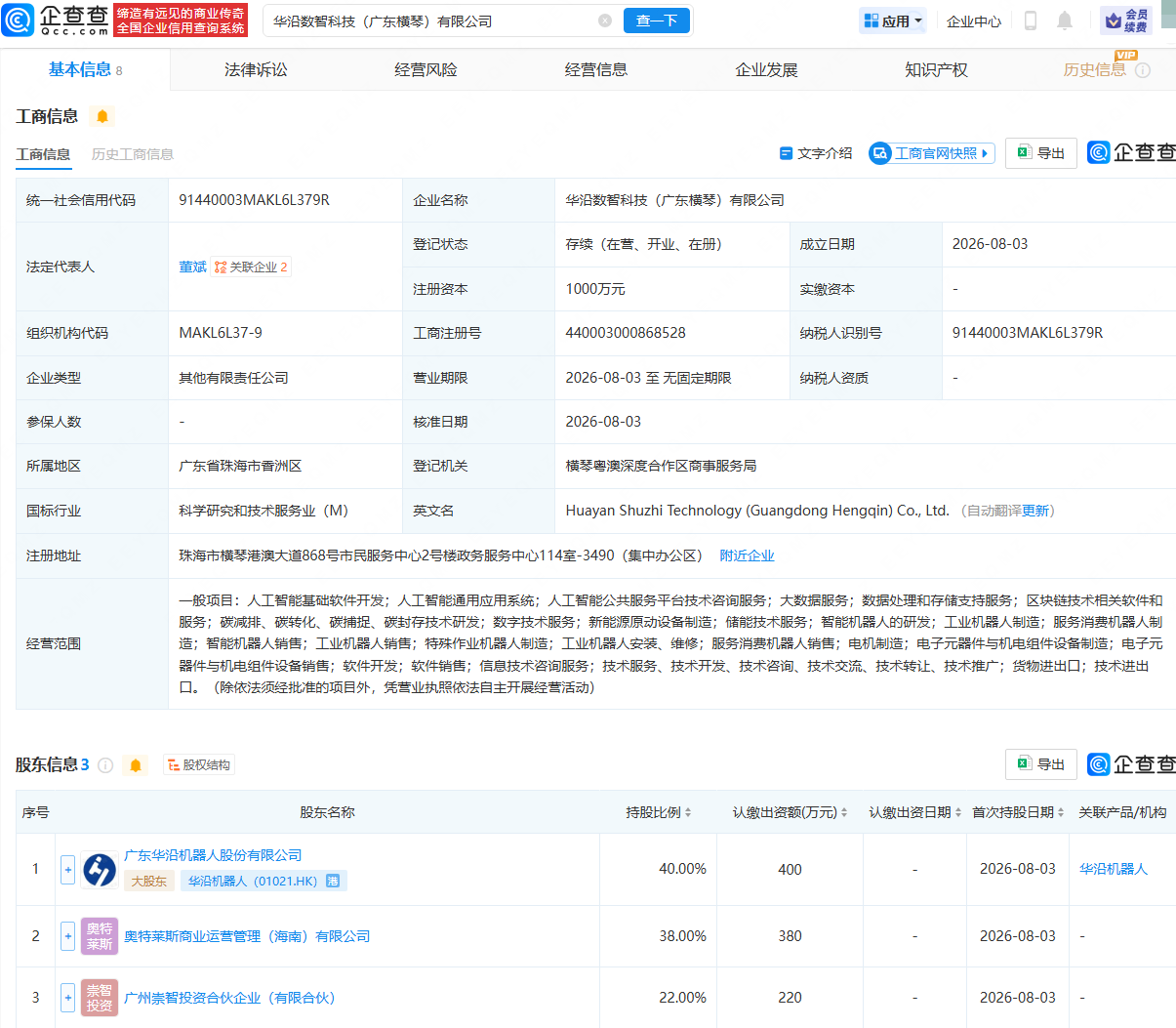
Task: Show the info tooltip next to 股东信息
Action: pos(105,765)
